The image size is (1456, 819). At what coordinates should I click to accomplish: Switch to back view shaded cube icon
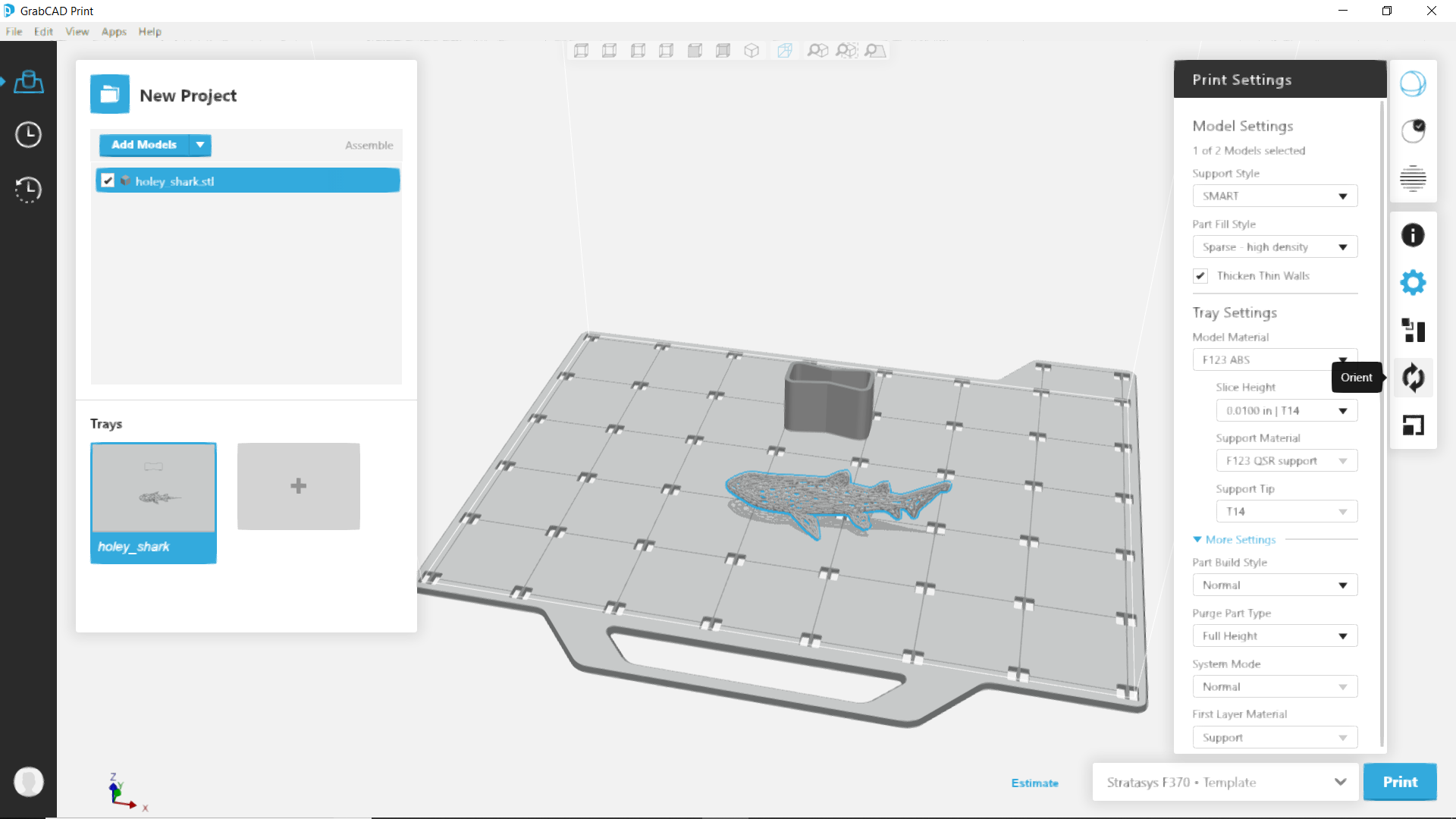click(723, 51)
